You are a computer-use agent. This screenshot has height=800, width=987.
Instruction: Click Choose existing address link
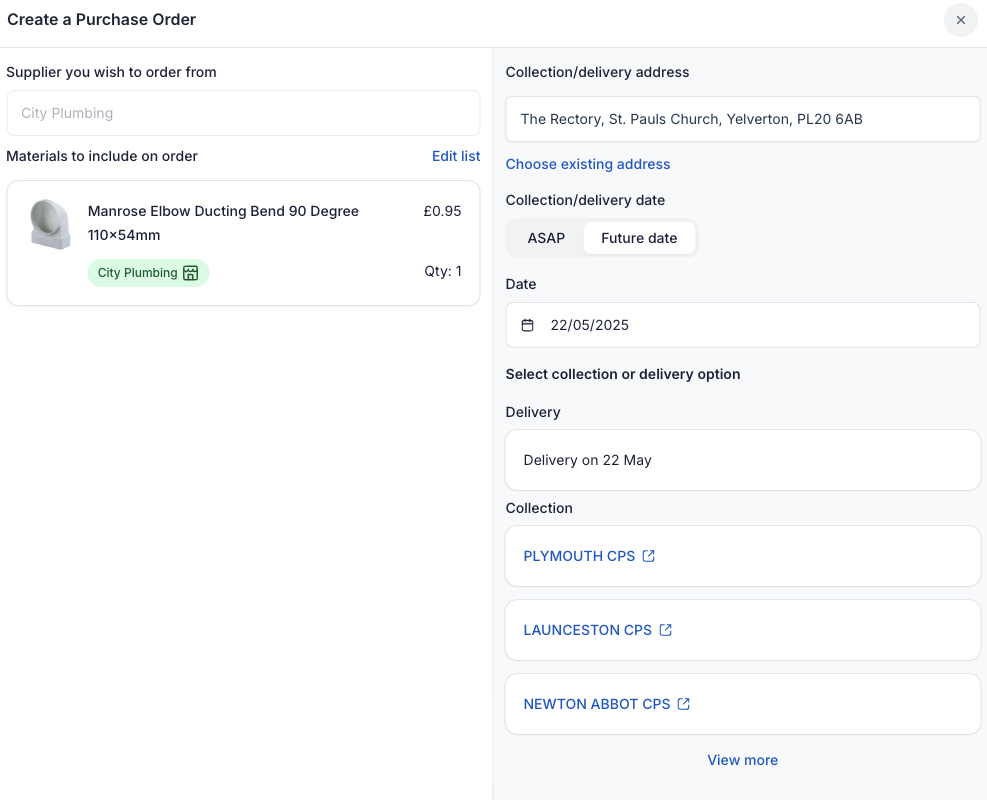[588, 164]
